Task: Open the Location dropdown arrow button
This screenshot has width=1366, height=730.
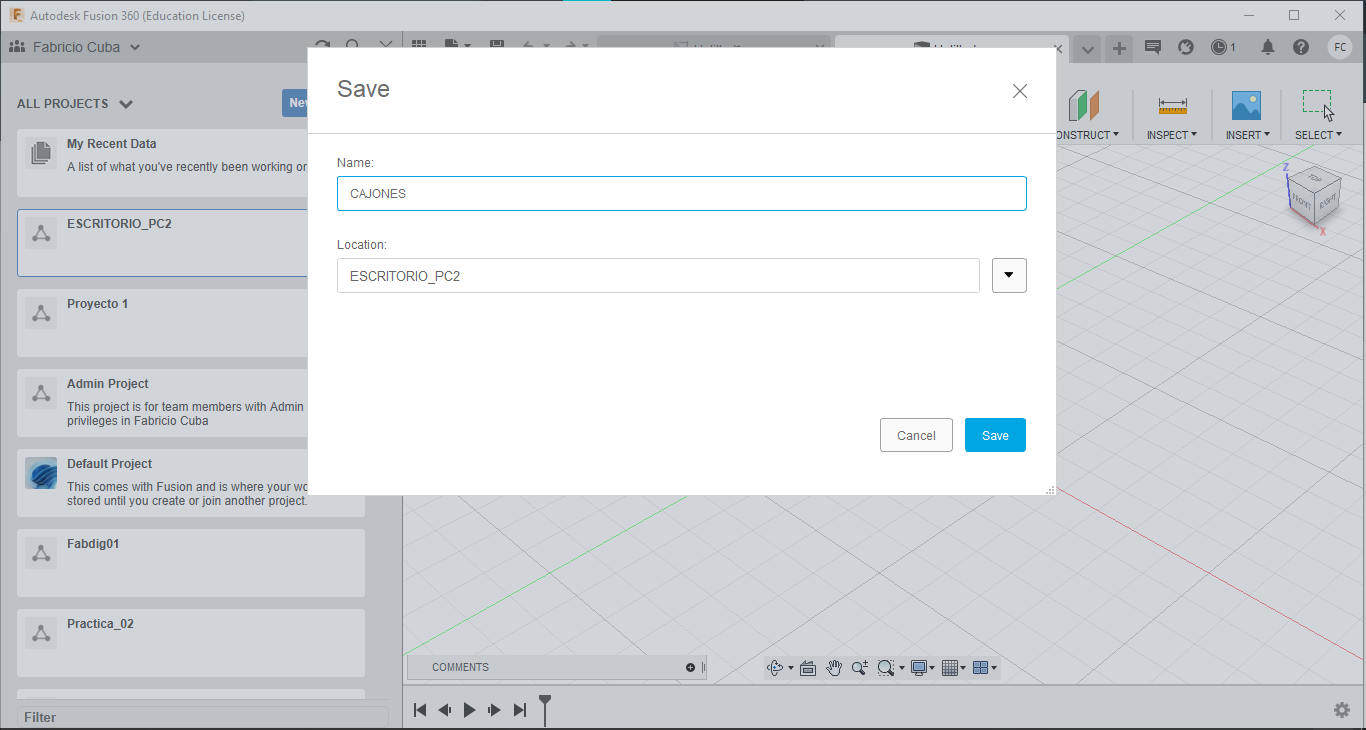Action: (x=1009, y=275)
